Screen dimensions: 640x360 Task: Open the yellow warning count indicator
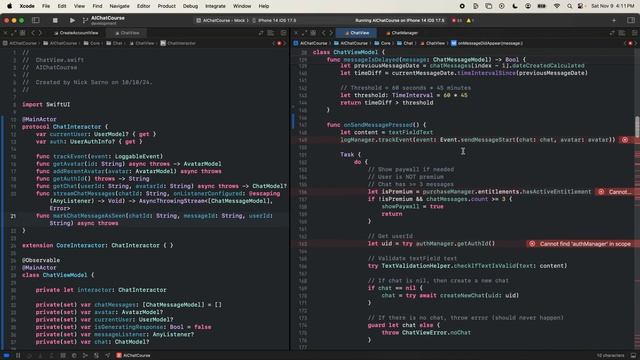coord(470,20)
